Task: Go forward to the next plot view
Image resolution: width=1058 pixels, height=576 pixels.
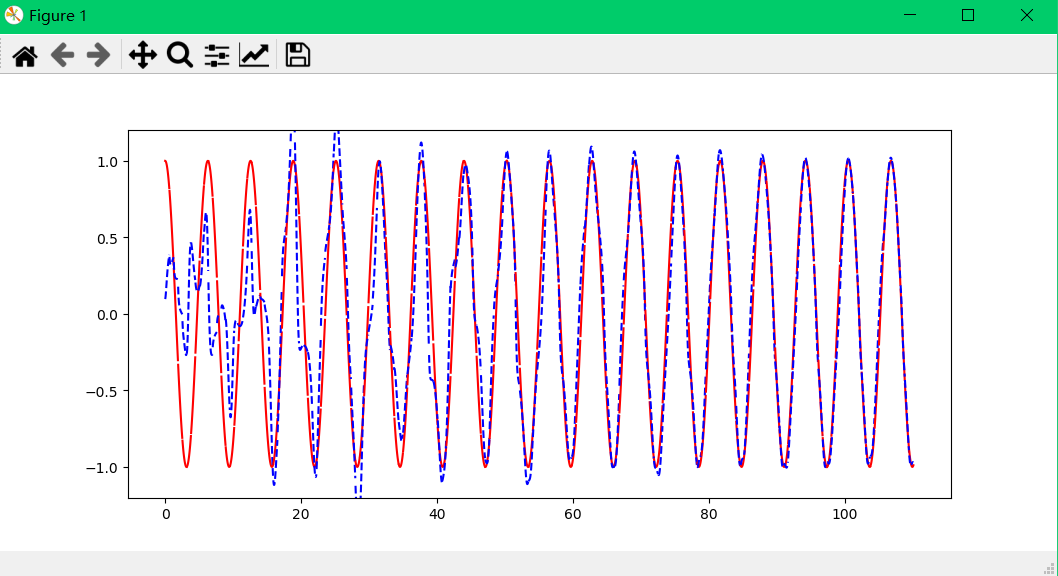Action: [x=97, y=55]
